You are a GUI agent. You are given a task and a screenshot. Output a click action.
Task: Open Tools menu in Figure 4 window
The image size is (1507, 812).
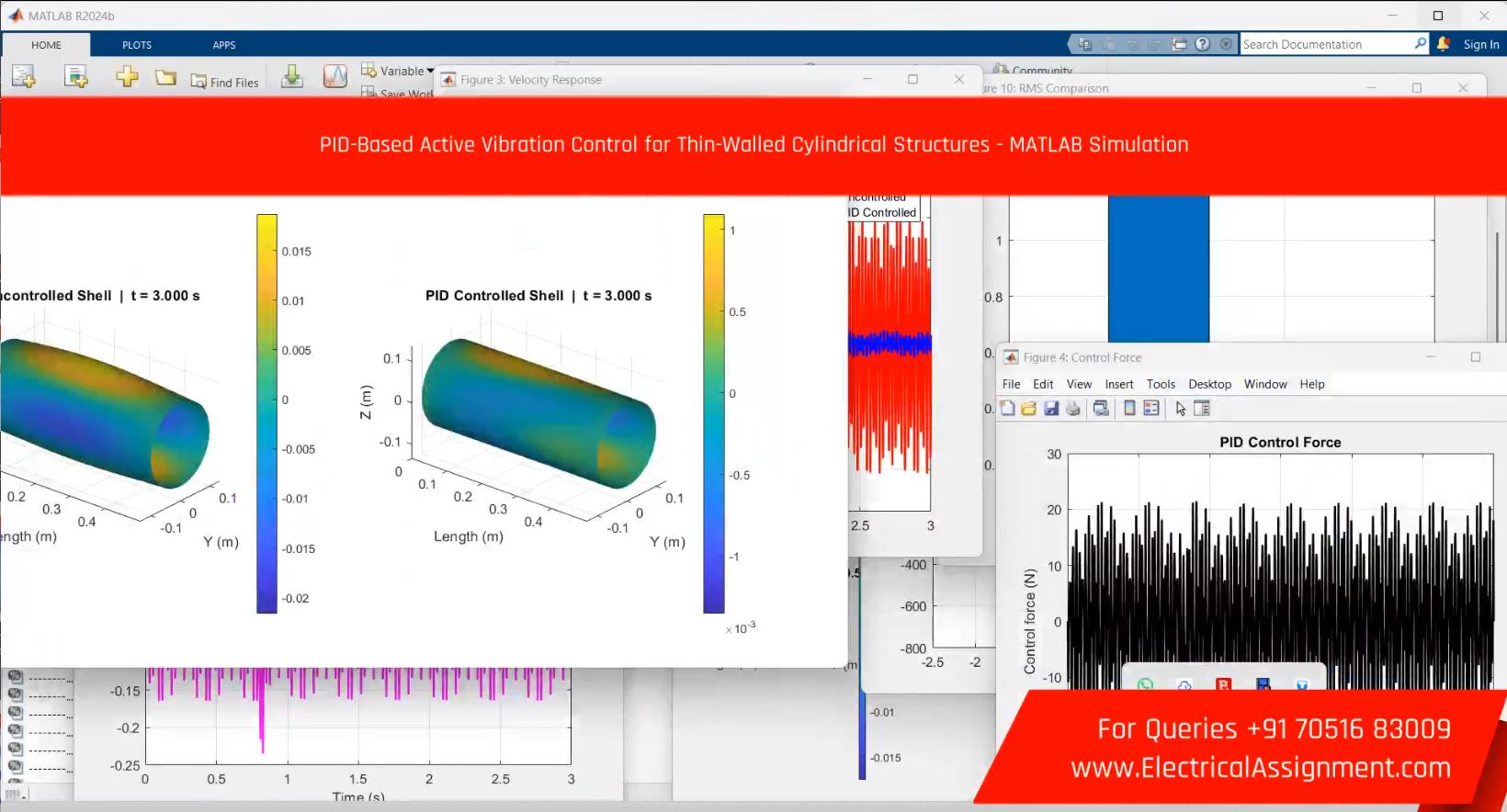(1161, 384)
